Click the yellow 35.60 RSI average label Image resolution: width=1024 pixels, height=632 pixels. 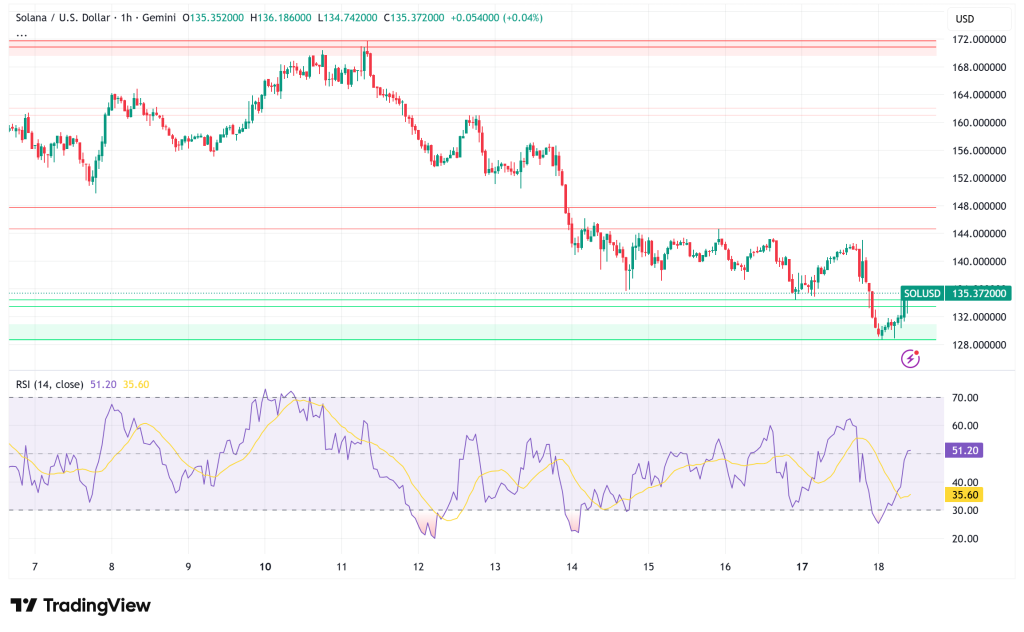click(x=965, y=494)
